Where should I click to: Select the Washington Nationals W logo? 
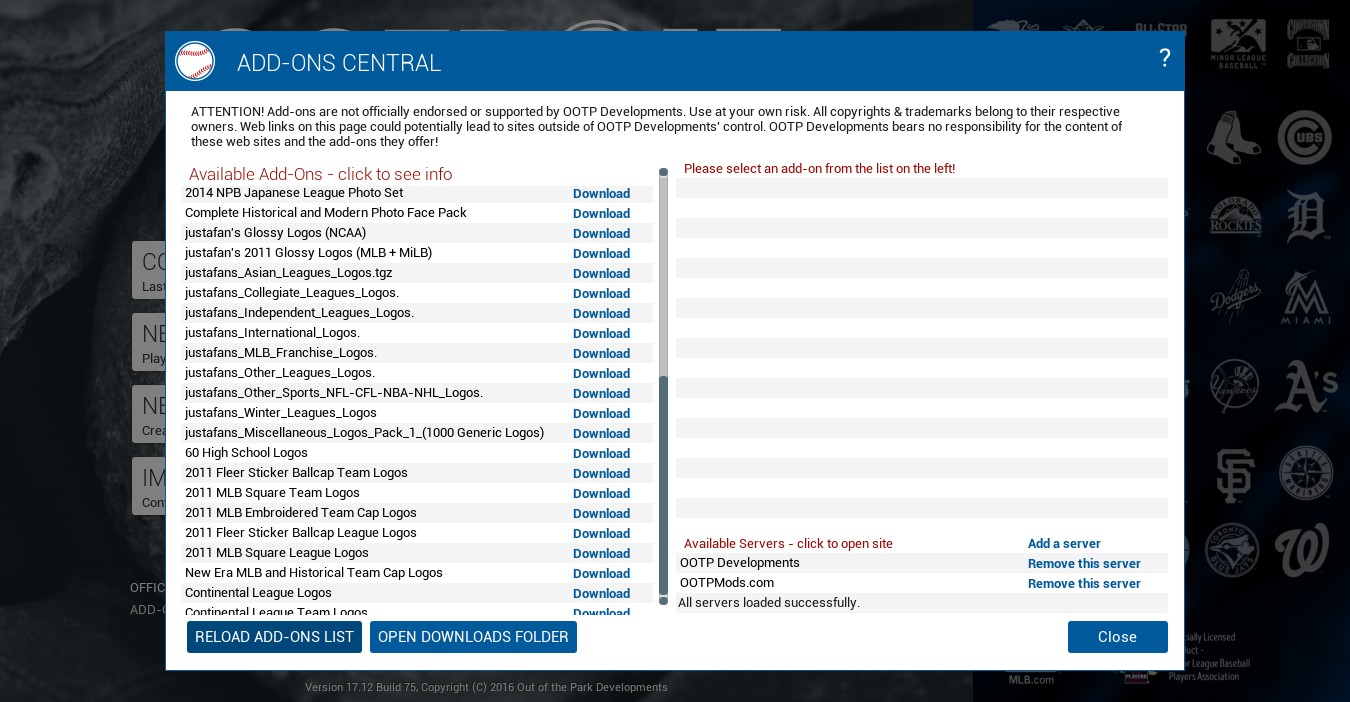pyautogui.click(x=1305, y=551)
